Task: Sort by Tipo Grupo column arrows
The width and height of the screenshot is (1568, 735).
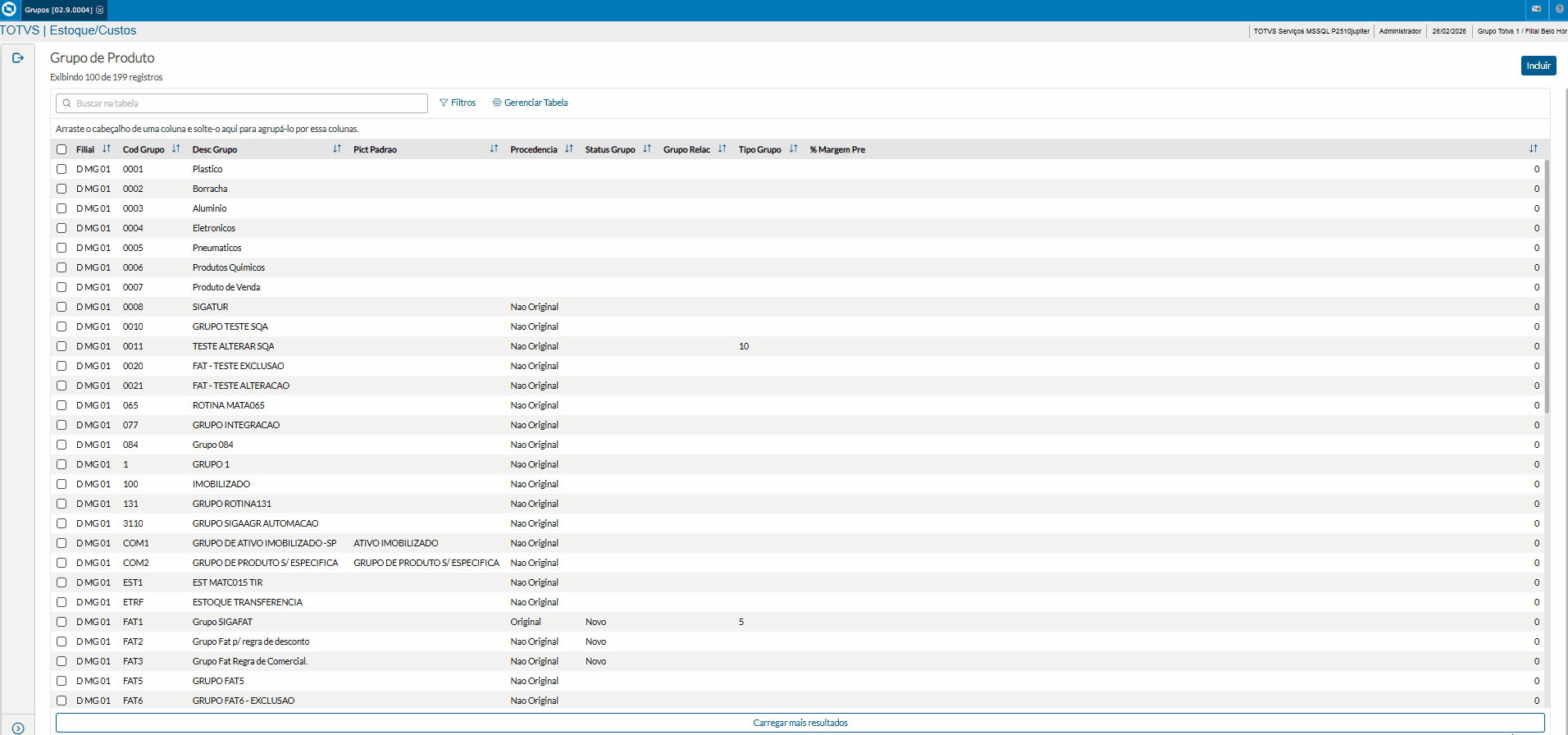Action: [x=794, y=149]
